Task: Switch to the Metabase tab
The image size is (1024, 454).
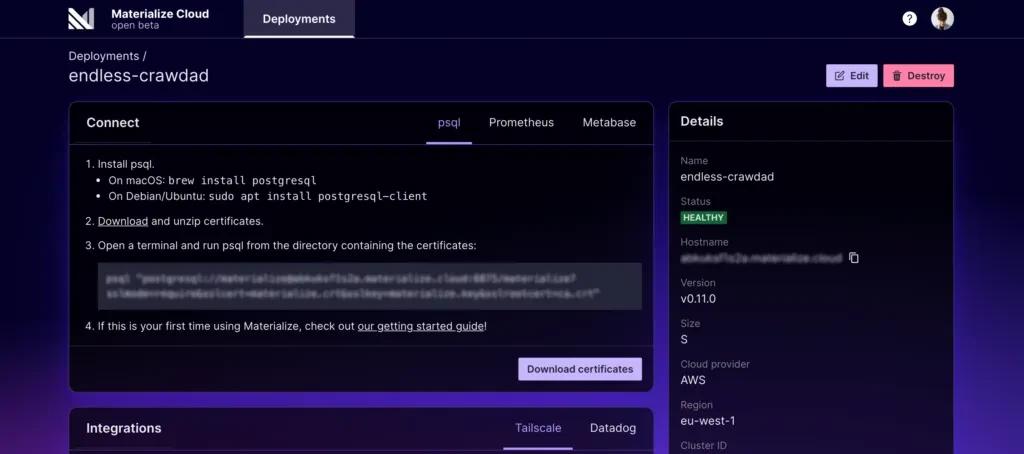Action: coord(609,122)
